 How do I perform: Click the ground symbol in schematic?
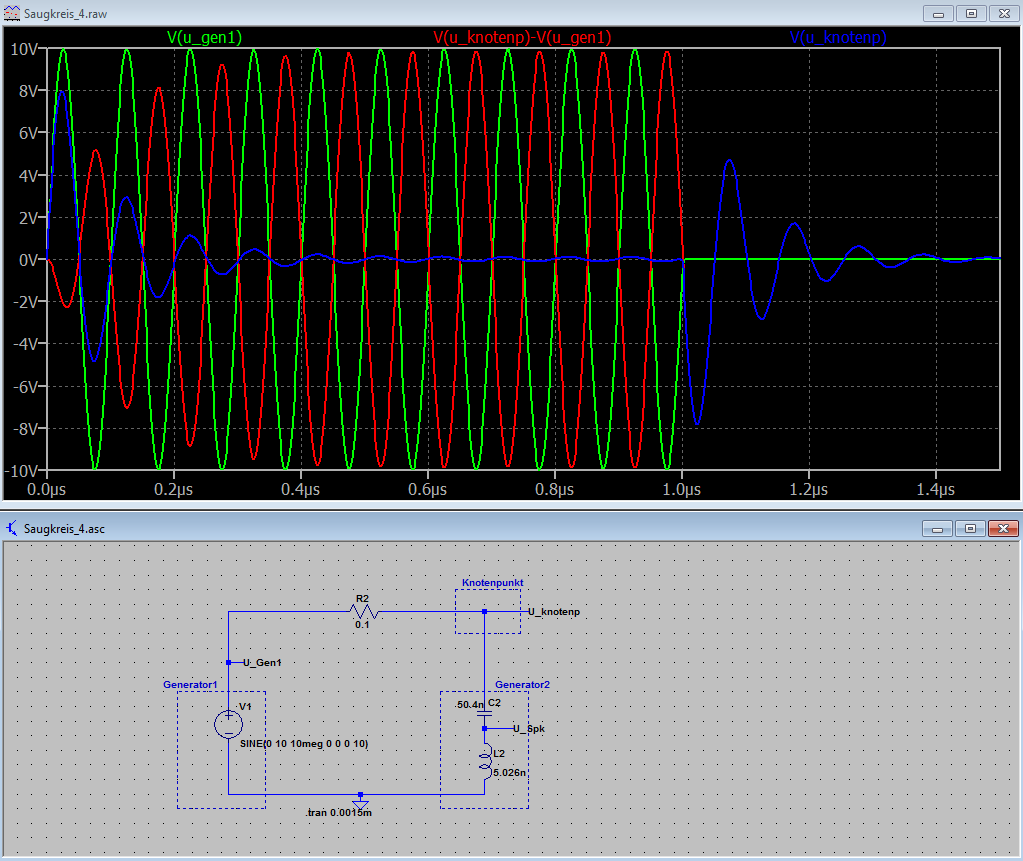(x=361, y=803)
